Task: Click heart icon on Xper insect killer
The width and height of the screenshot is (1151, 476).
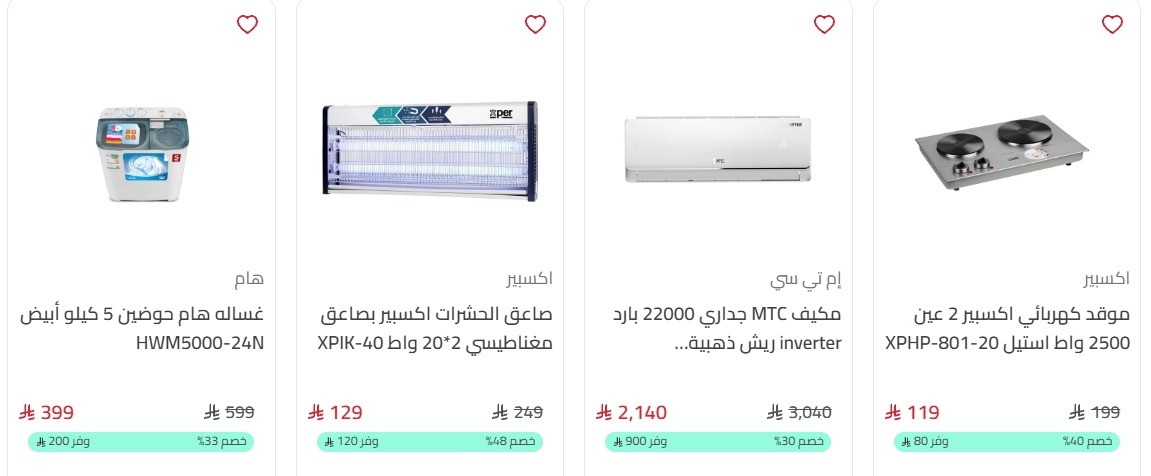Action: (x=535, y=25)
